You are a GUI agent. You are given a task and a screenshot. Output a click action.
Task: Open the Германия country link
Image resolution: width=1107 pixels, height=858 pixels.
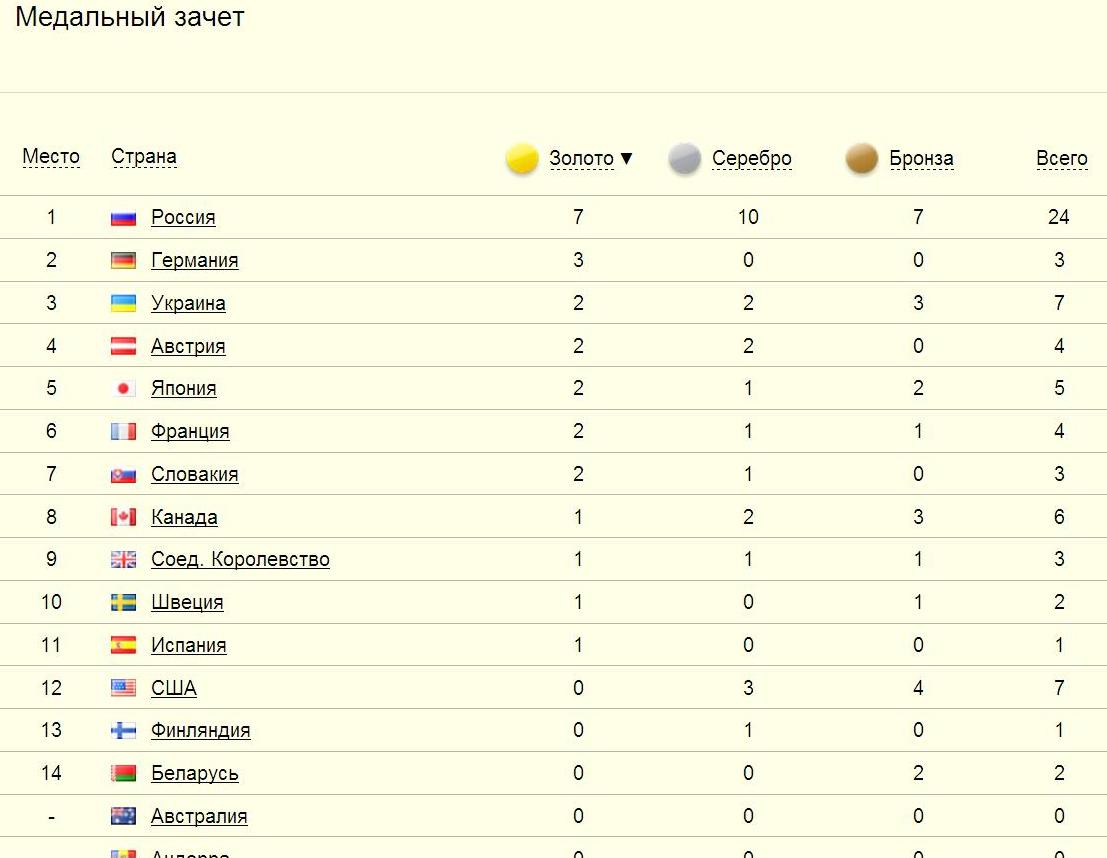coord(194,261)
